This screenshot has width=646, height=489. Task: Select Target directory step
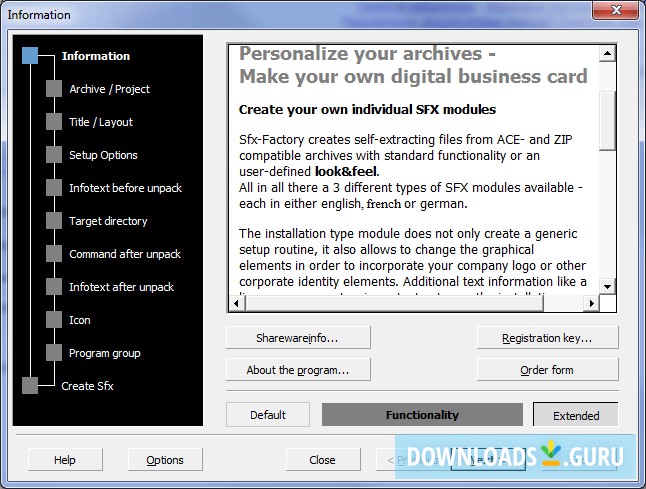coord(108,221)
